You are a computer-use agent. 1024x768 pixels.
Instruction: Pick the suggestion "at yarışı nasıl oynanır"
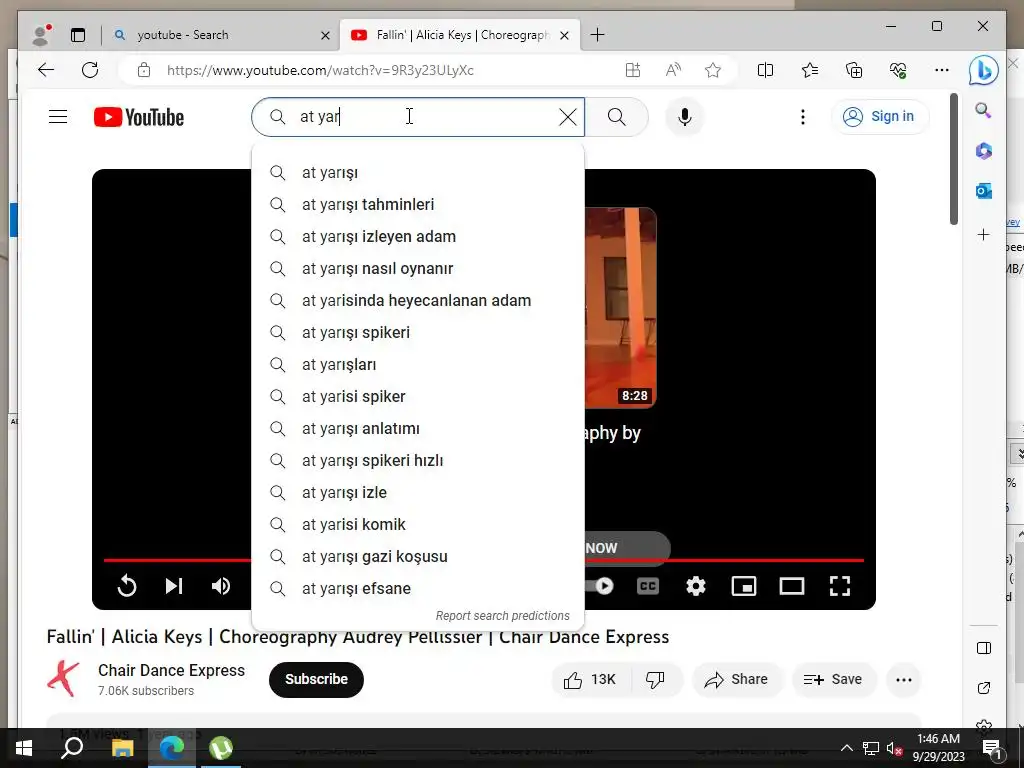tap(418, 268)
